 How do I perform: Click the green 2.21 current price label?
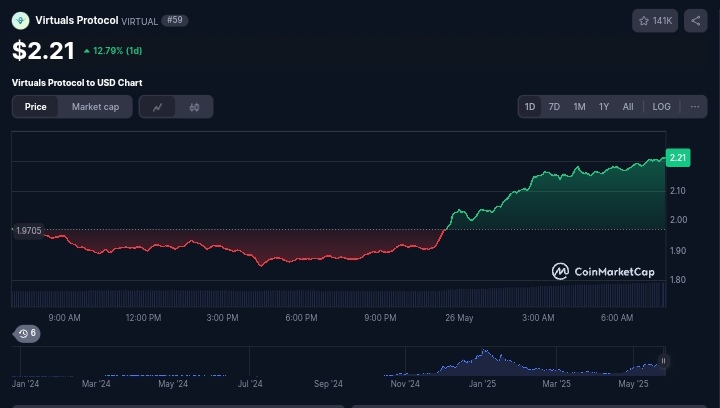[x=678, y=158]
